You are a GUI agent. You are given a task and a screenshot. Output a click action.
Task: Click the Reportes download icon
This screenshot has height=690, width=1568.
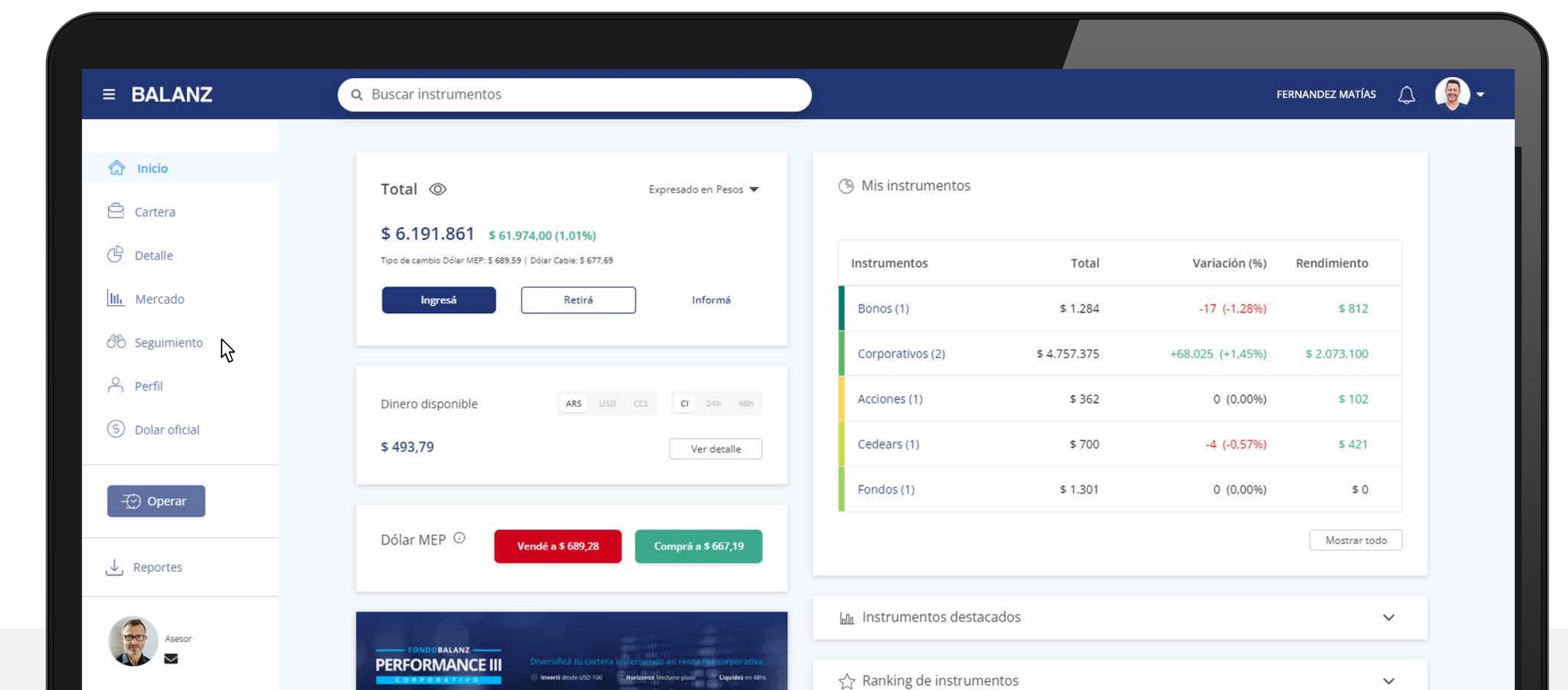click(114, 567)
